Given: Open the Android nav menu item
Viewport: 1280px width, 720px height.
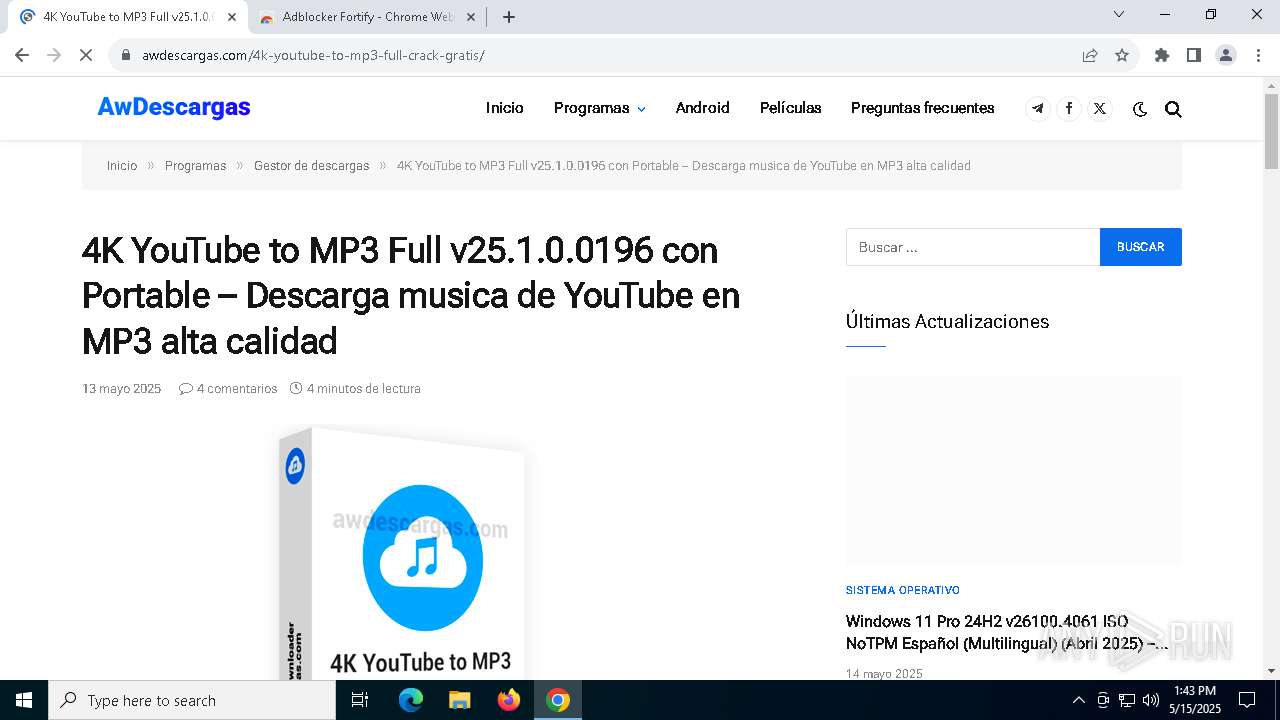Looking at the screenshot, I should [702, 108].
